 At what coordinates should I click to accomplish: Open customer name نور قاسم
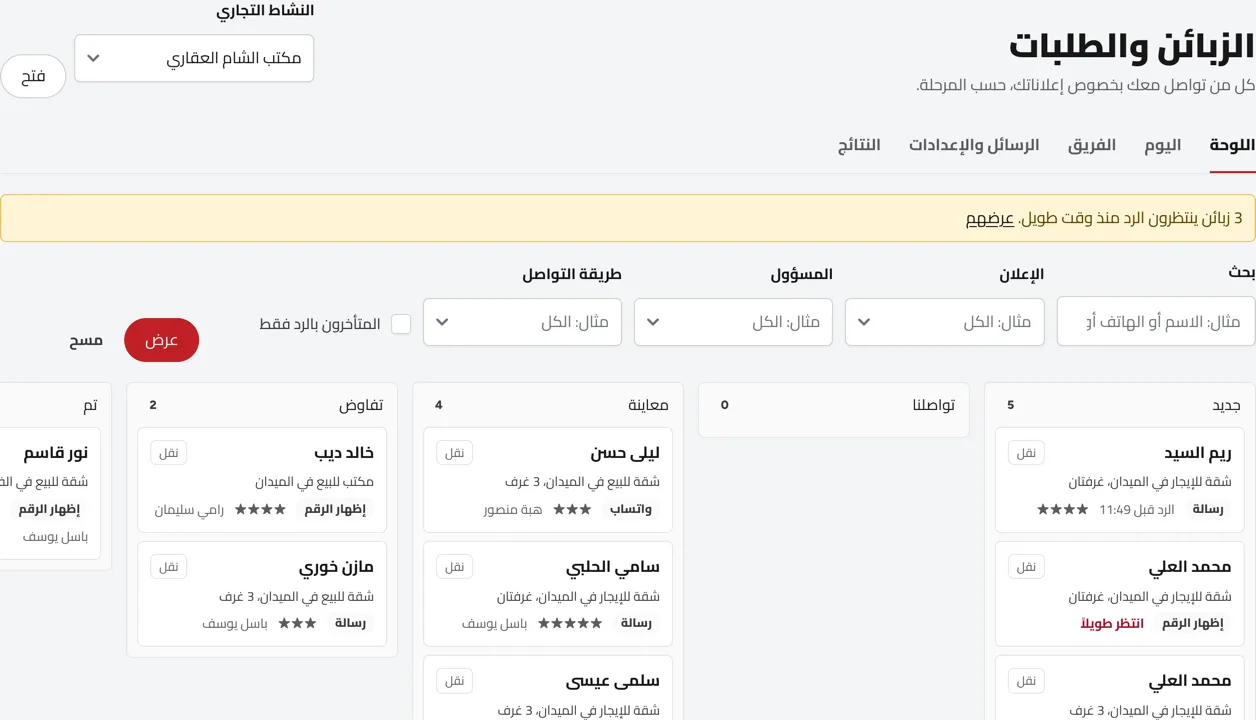56,453
